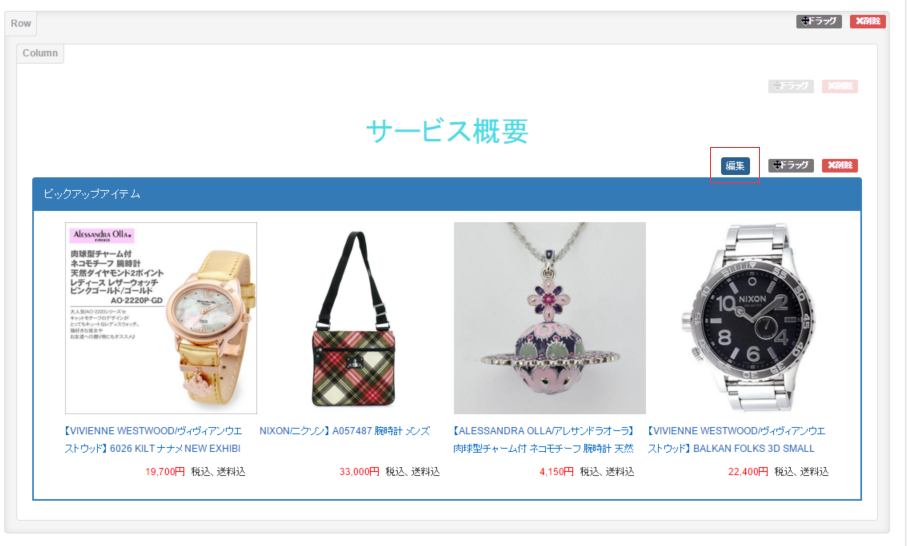Open the orb pendant necklace image
This screenshot has height=546, width=907.
550,318
